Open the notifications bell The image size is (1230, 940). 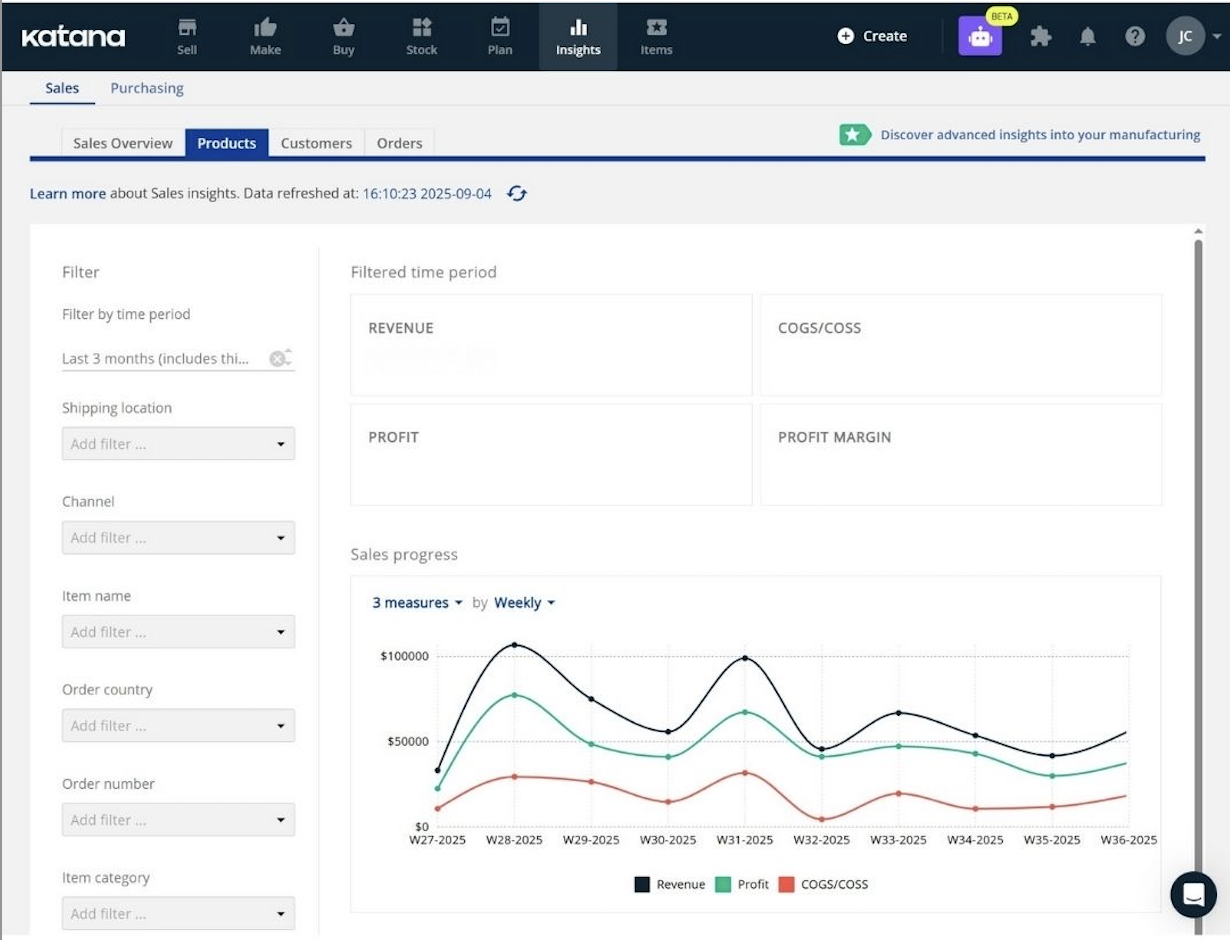point(1088,36)
